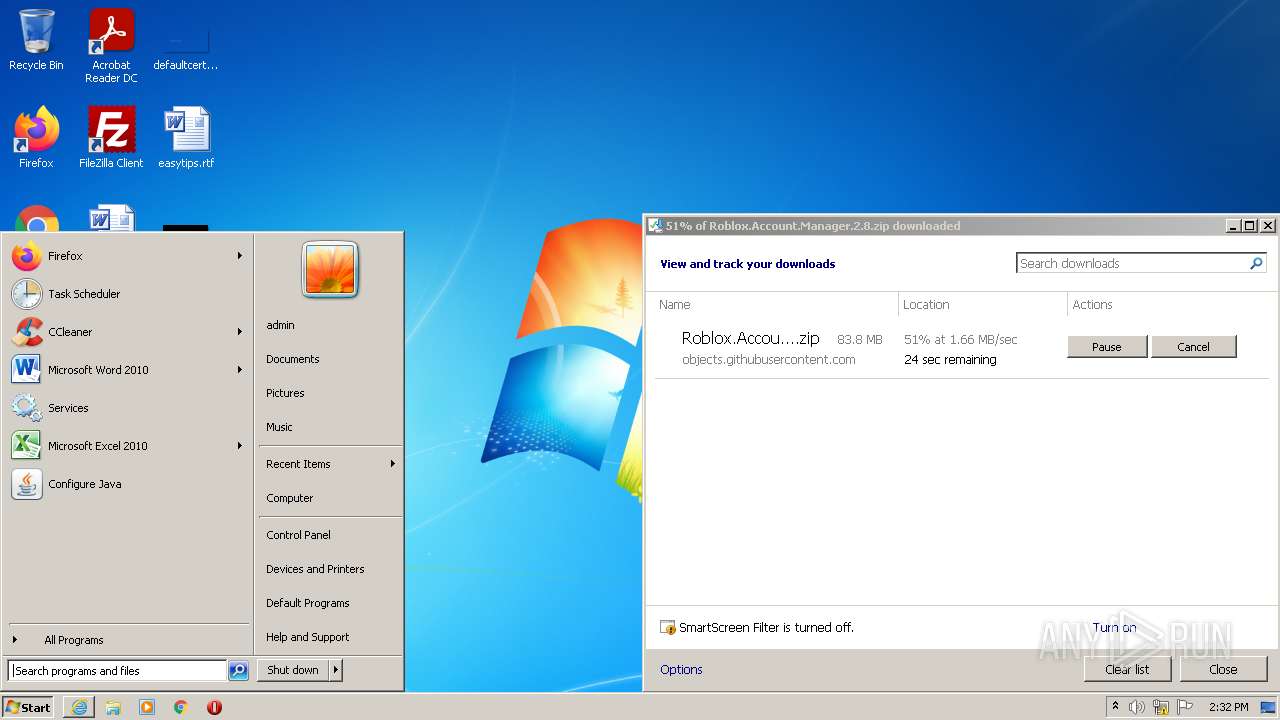Screen dimensions: 1280x720
Task: Click Clear list in downloads window
Action: tap(1127, 669)
